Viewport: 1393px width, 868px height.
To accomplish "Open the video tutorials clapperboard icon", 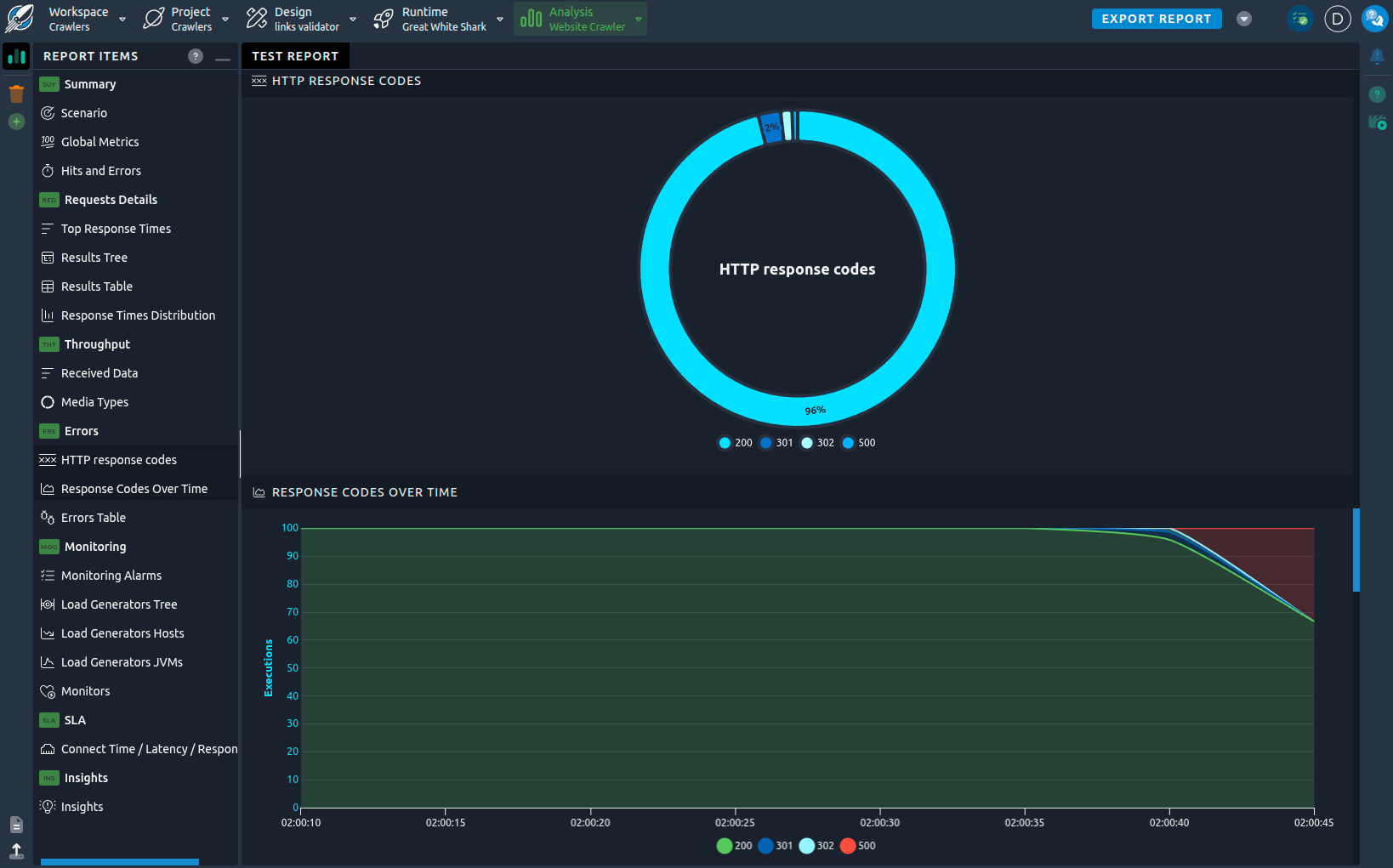I will (1378, 122).
